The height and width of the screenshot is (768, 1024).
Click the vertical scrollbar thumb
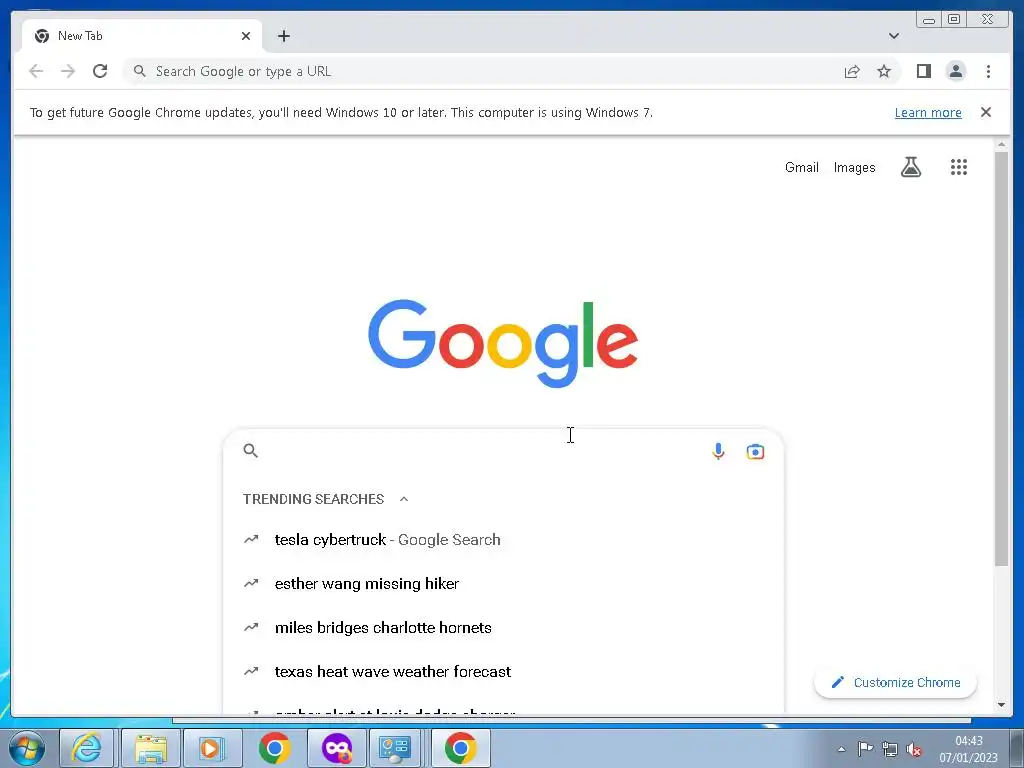[1001, 358]
